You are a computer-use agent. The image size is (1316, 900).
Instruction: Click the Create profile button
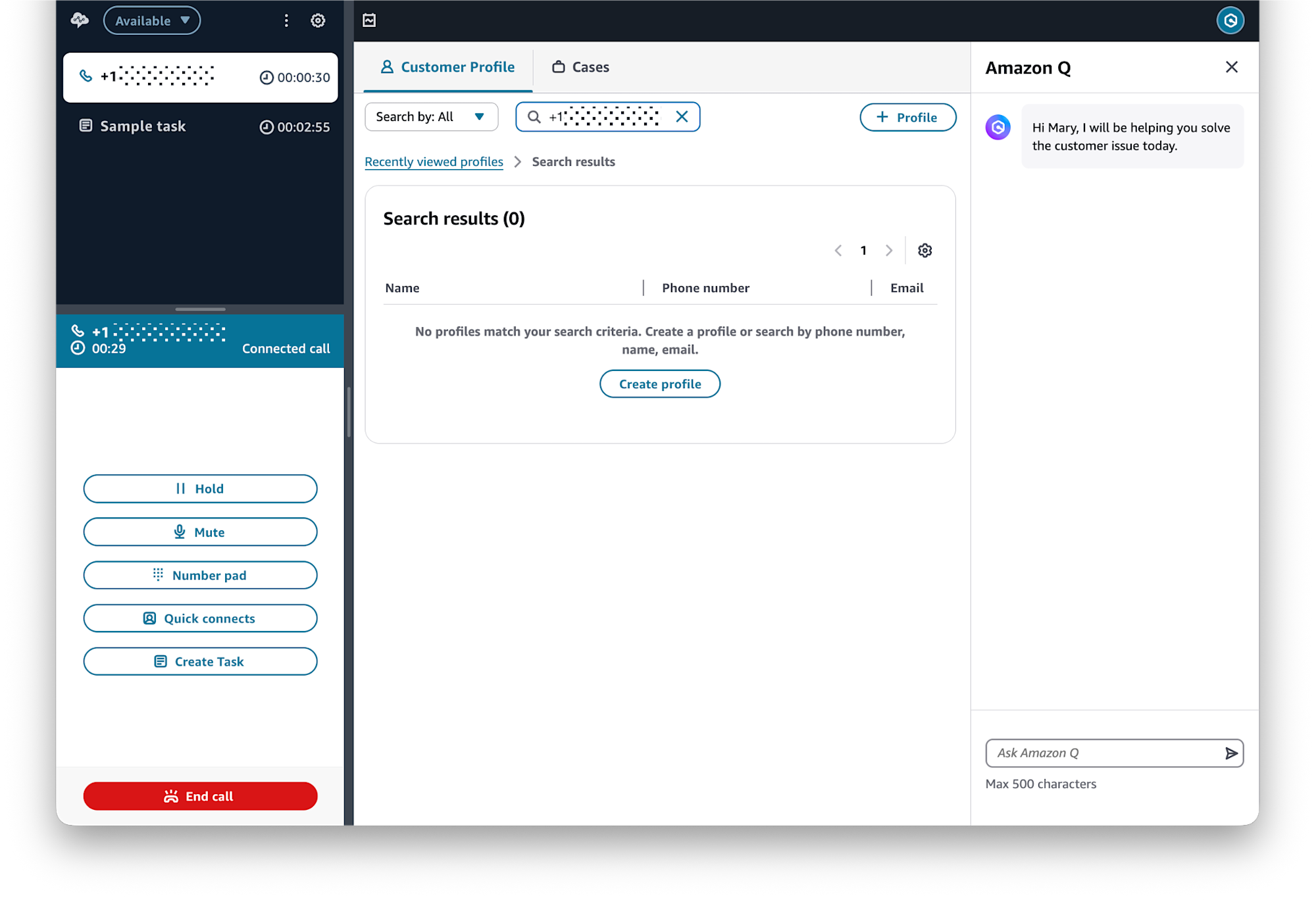[x=659, y=384]
